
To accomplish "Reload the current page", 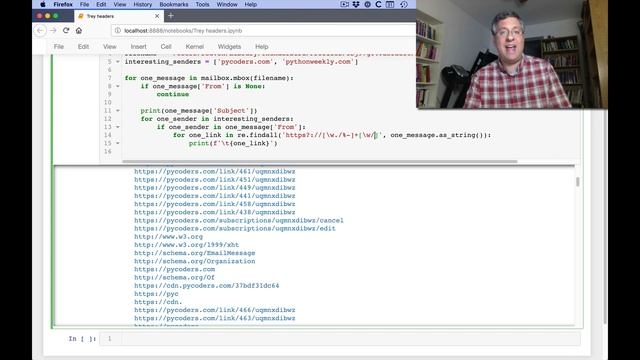I will (66, 31).
